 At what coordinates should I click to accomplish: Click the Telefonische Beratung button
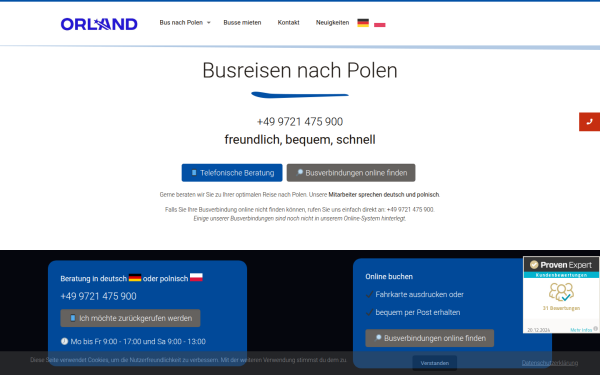click(x=232, y=173)
